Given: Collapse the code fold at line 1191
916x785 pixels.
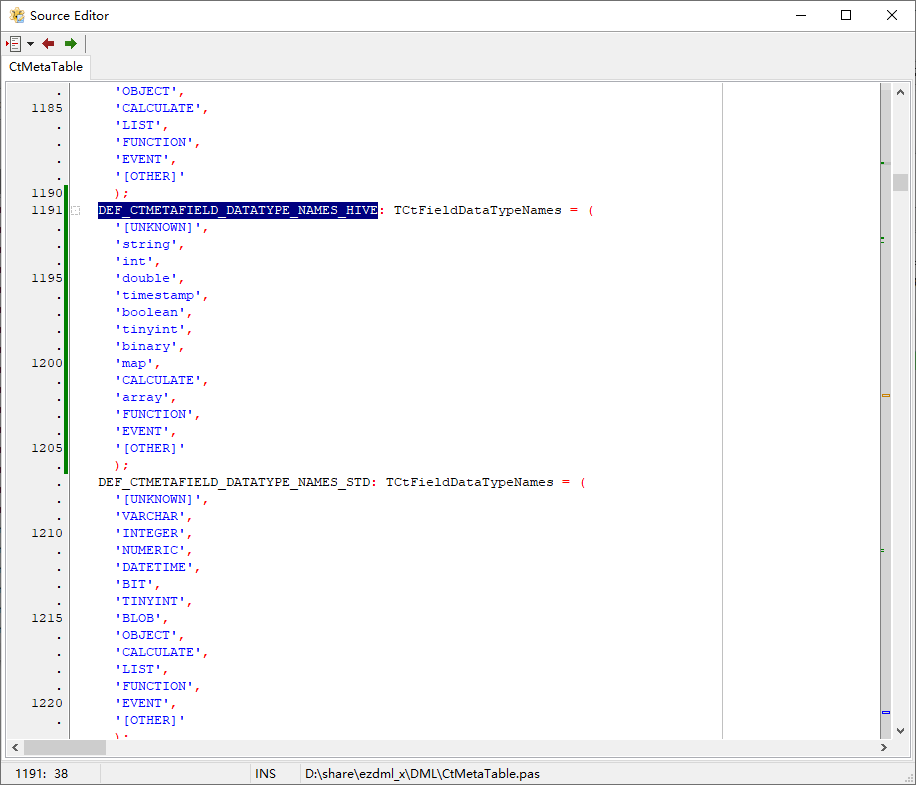Looking at the screenshot, I should (x=75, y=210).
